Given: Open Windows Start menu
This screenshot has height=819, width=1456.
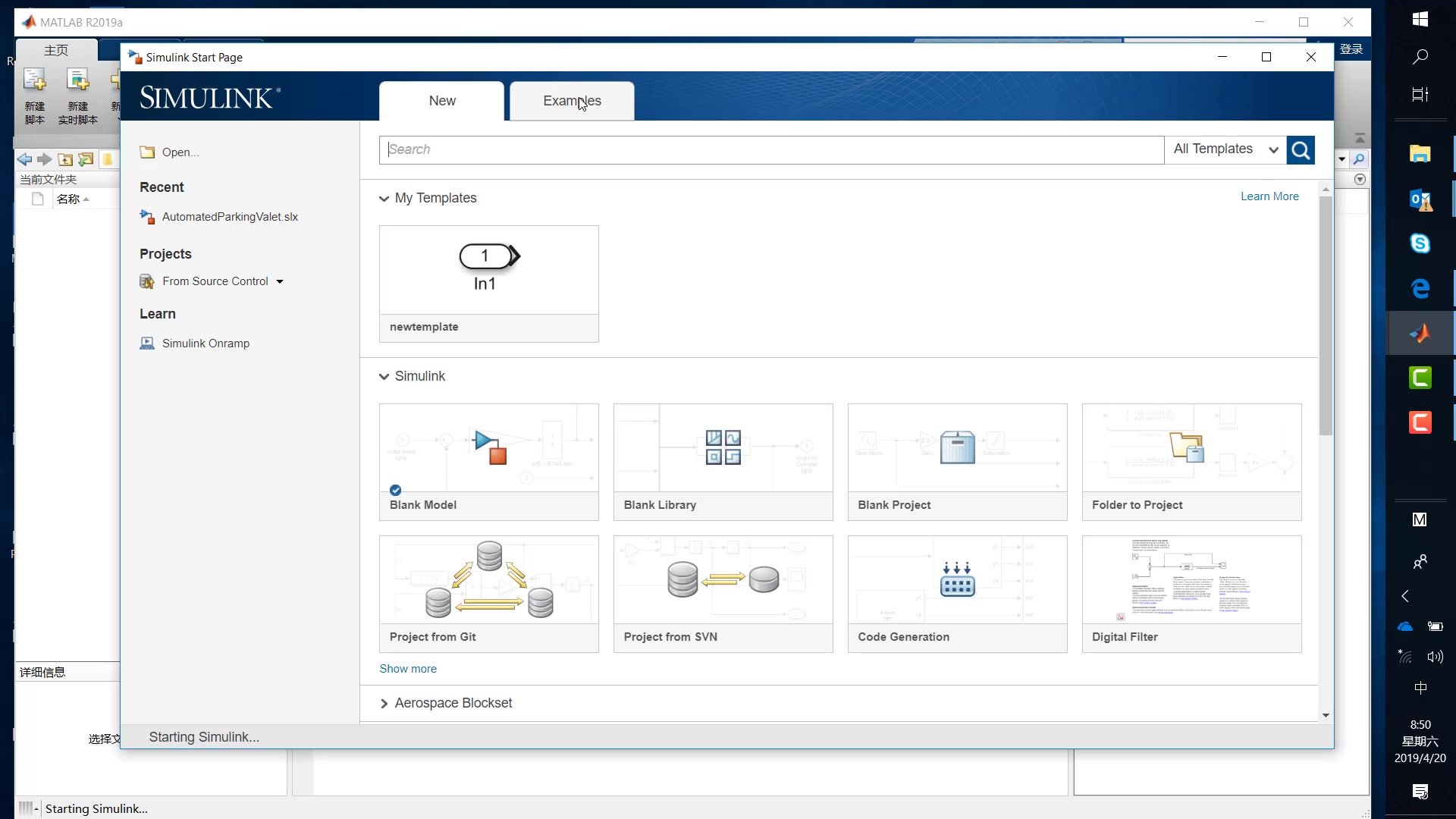Looking at the screenshot, I should tap(1420, 19).
